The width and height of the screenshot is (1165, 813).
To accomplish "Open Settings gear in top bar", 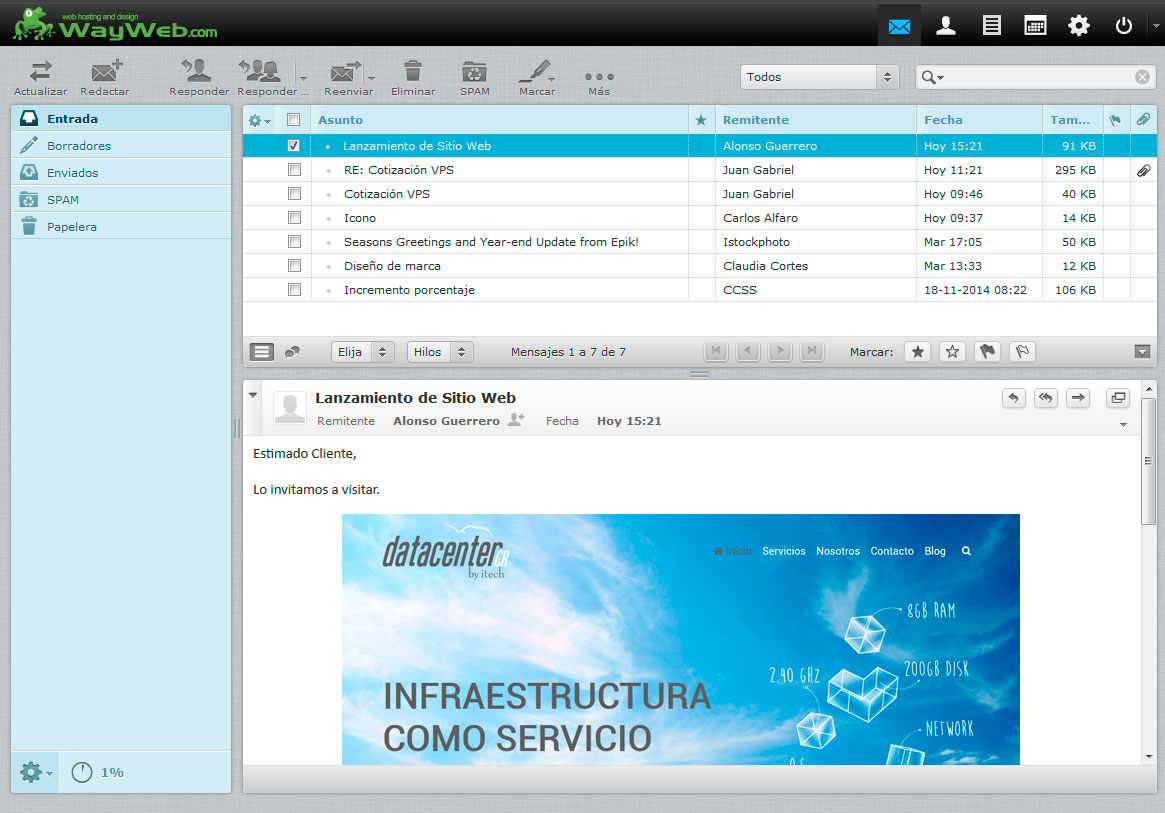I will point(1079,26).
